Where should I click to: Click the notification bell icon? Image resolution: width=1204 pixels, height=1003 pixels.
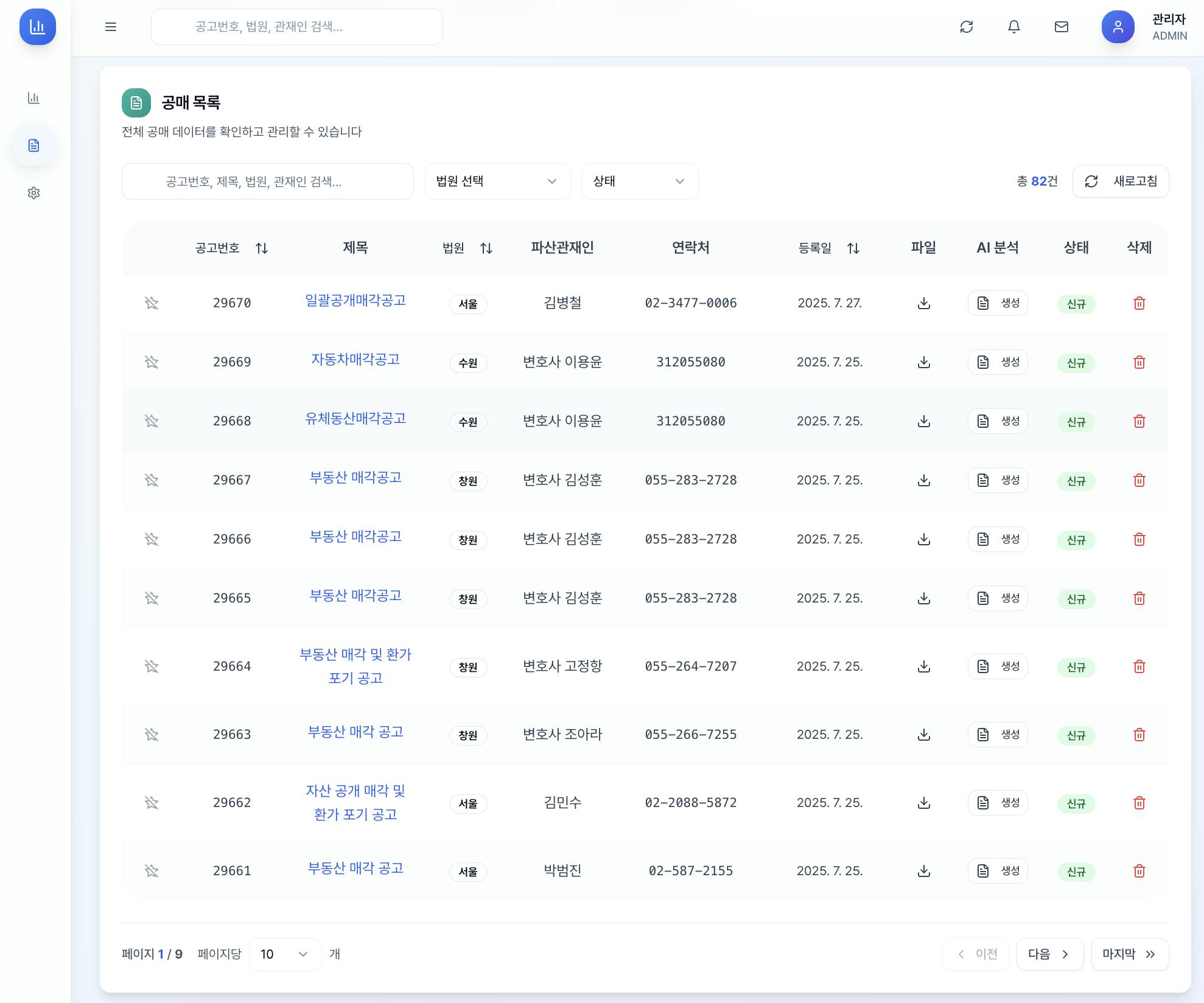[1013, 27]
